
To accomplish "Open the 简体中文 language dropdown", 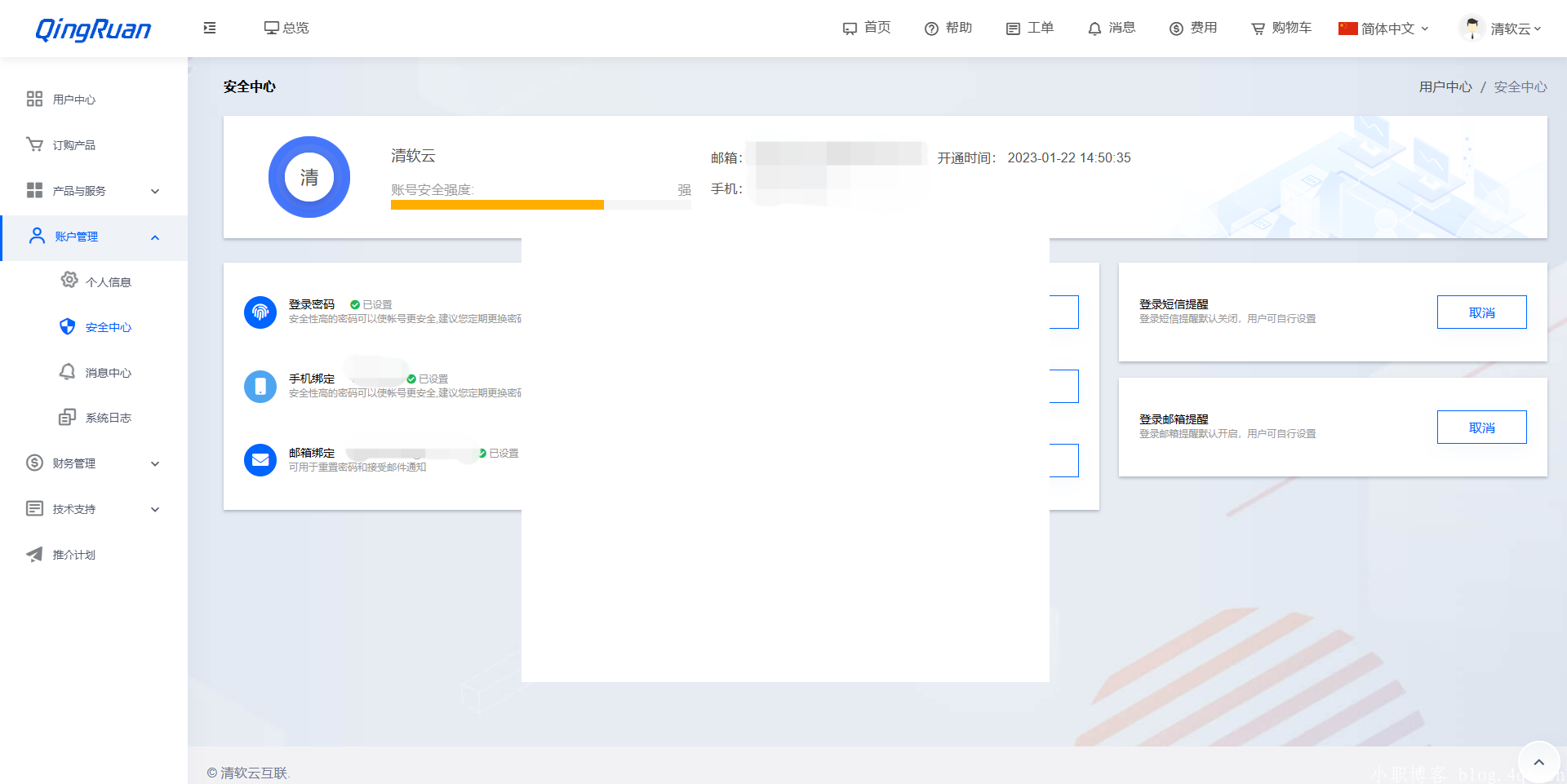I will pyautogui.click(x=1384, y=29).
